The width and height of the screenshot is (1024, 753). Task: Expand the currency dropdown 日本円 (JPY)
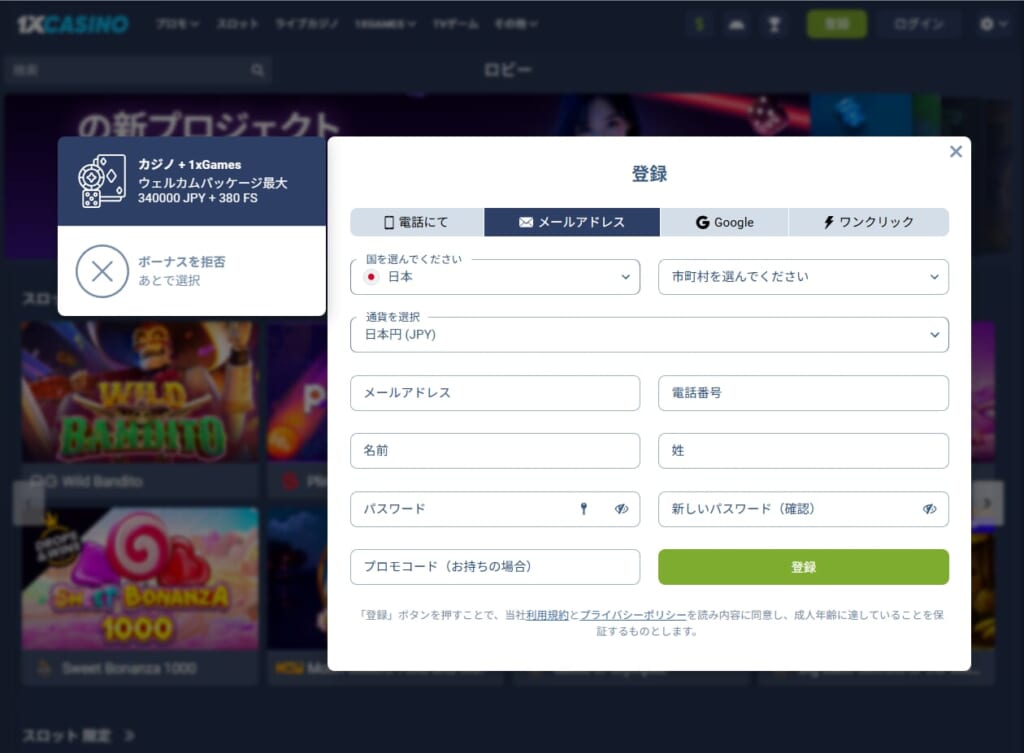tap(649, 334)
